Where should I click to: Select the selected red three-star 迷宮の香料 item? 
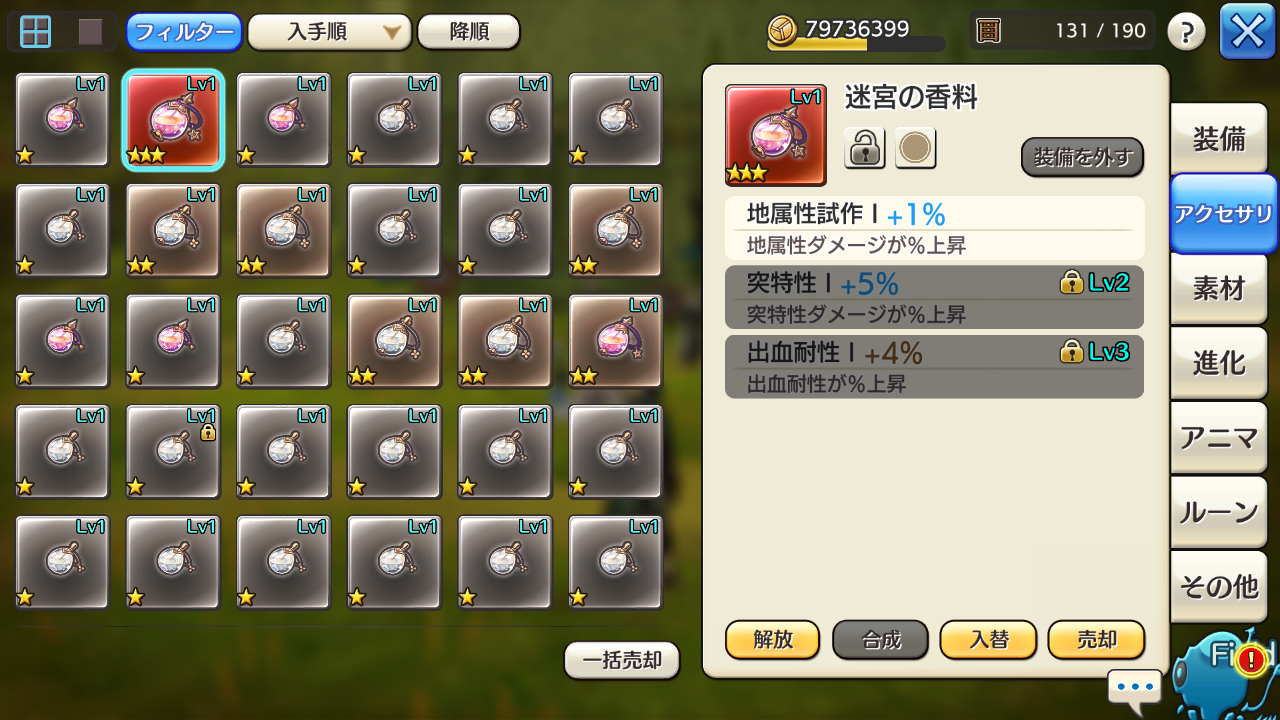click(x=173, y=120)
